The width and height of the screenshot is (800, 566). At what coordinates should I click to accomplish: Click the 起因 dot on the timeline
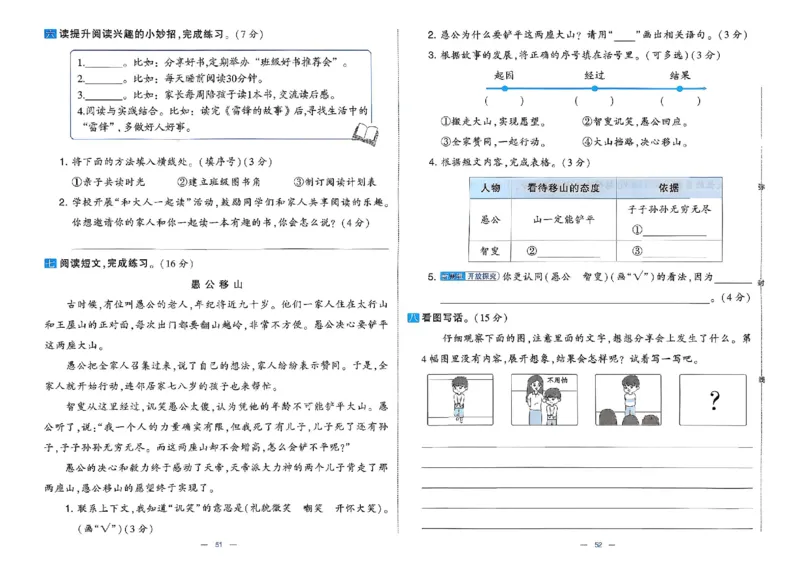tap(504, 88)
